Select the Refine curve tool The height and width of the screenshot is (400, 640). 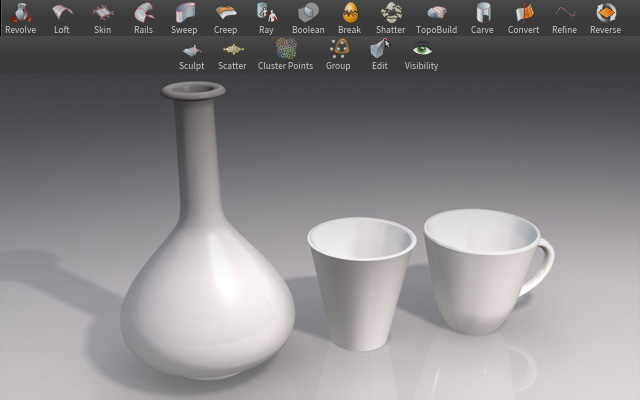(x=564, y=18)
